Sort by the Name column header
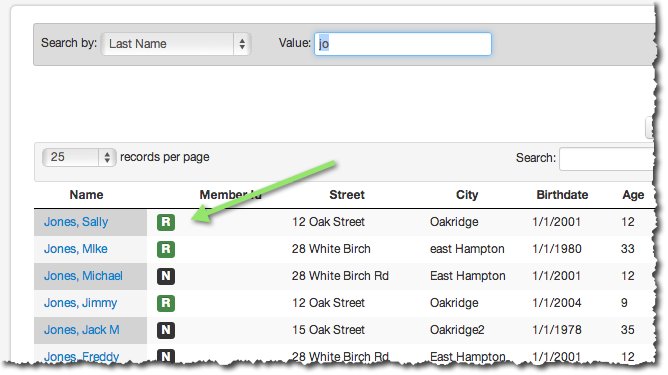Image resolution: width=668 pixels, height=375 pixels. coord(86,195)
